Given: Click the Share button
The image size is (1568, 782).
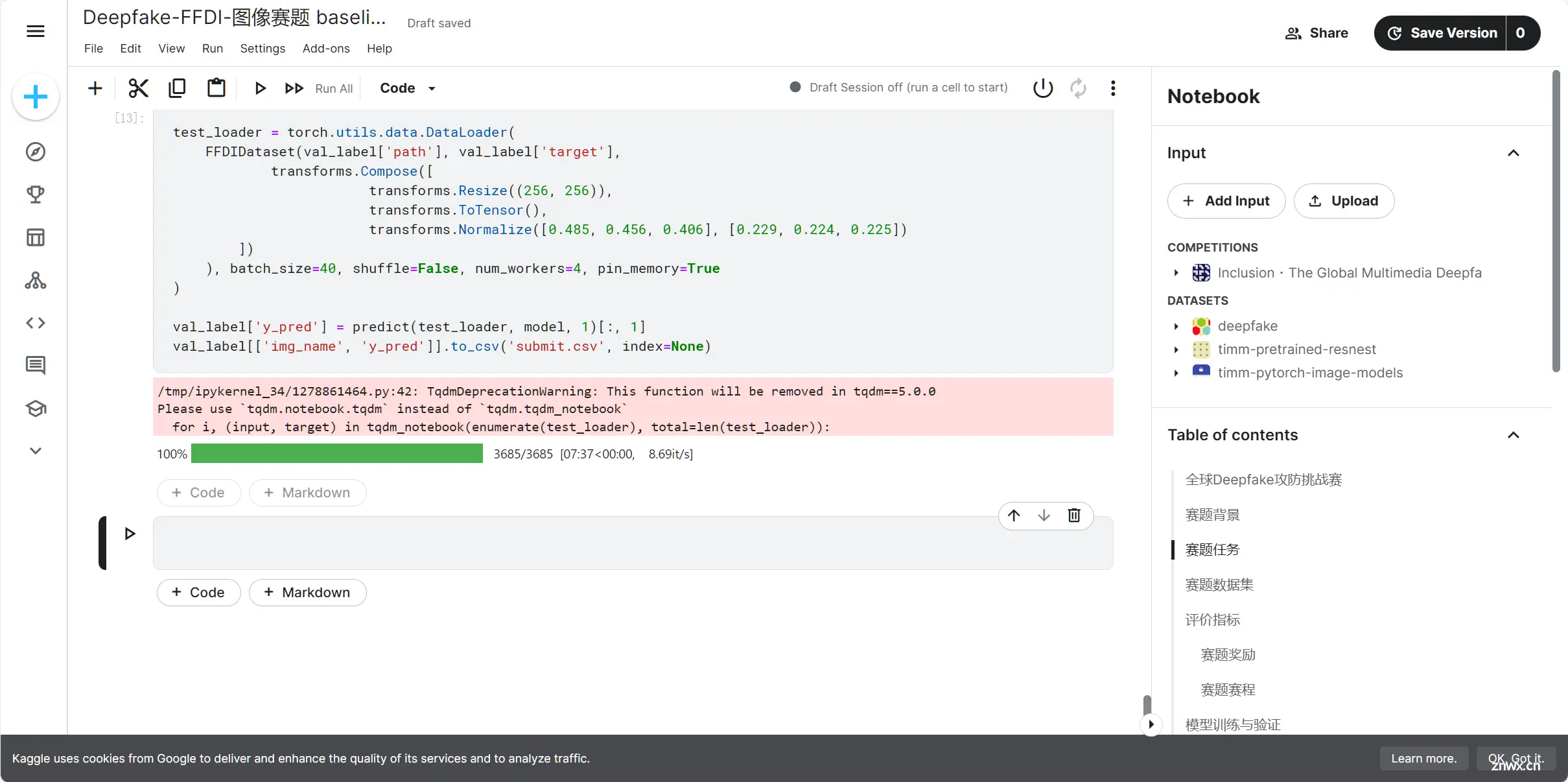Looking at the screenshot, I should point(1316,33).
